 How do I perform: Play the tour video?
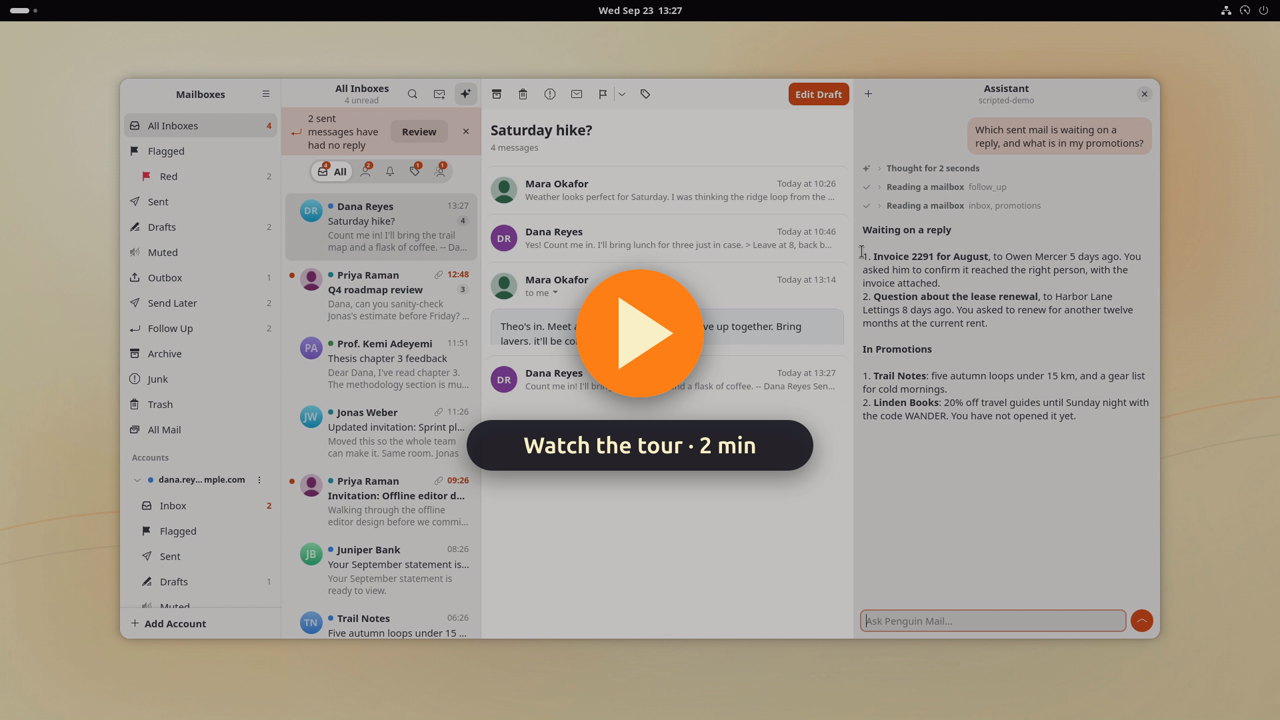point(640,334)
